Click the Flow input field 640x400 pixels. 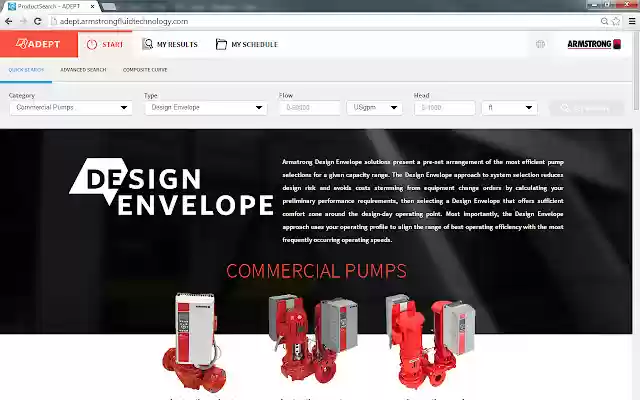310,108
